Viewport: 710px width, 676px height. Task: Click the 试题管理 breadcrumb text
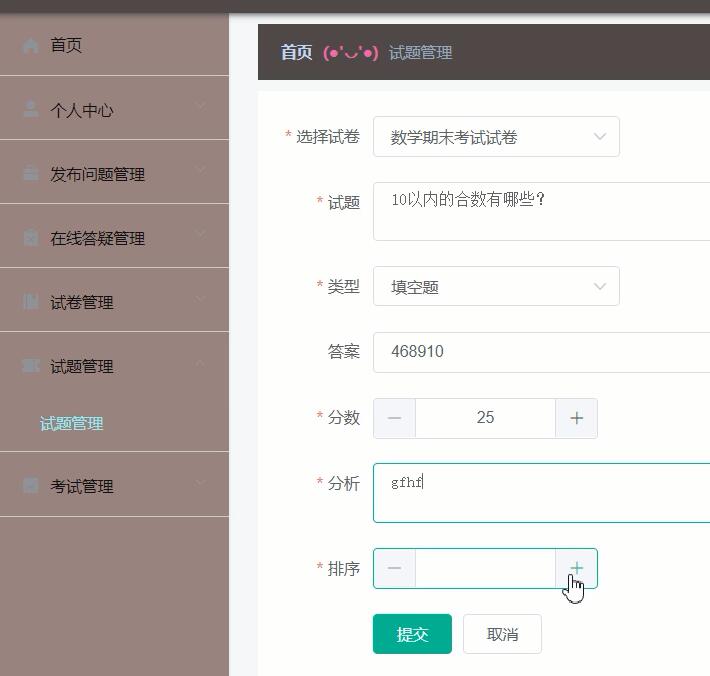420,53
